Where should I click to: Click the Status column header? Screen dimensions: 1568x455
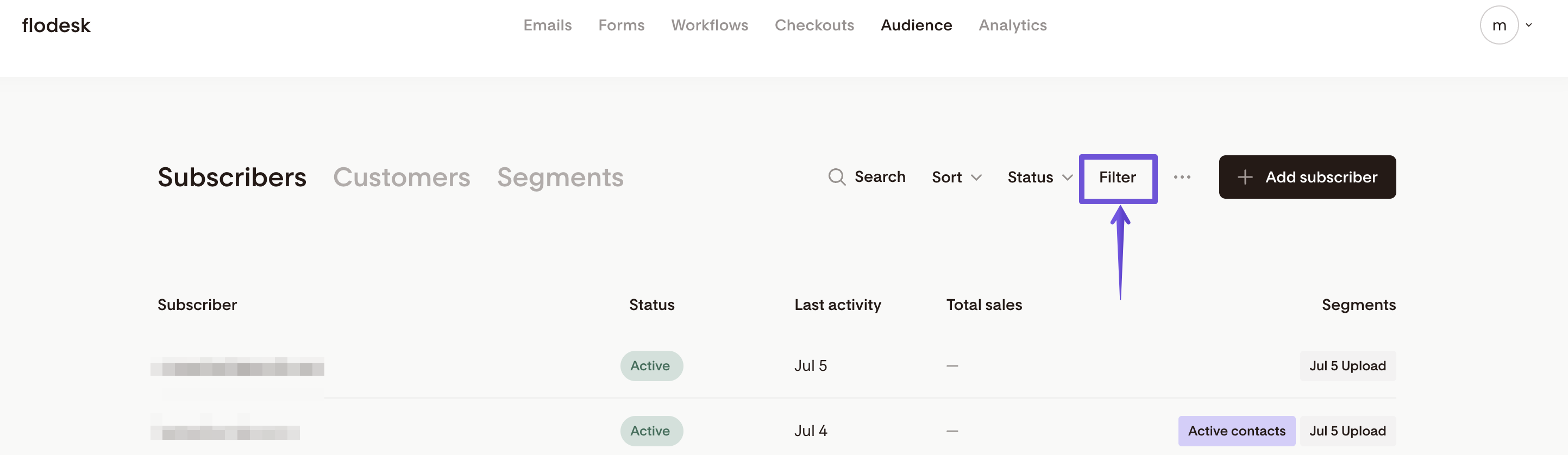click(x=651, y=305)
